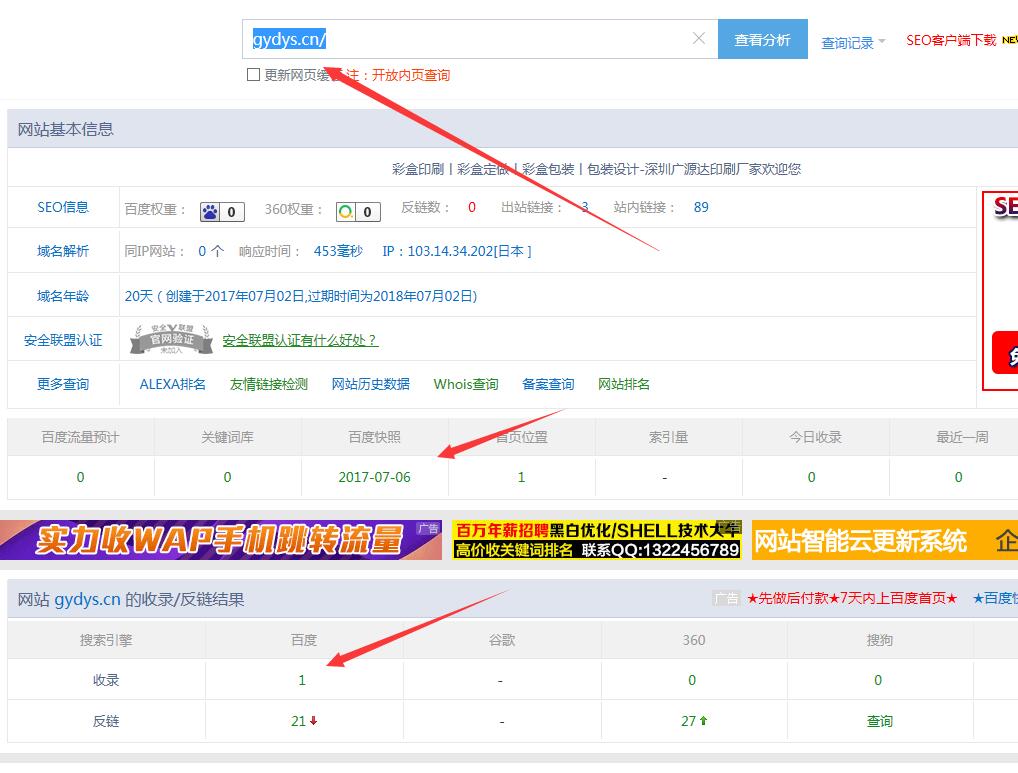Click the gydys.cn/ URL input field
The width and height of the screenshot is (1018, 773).
(480, 39)
